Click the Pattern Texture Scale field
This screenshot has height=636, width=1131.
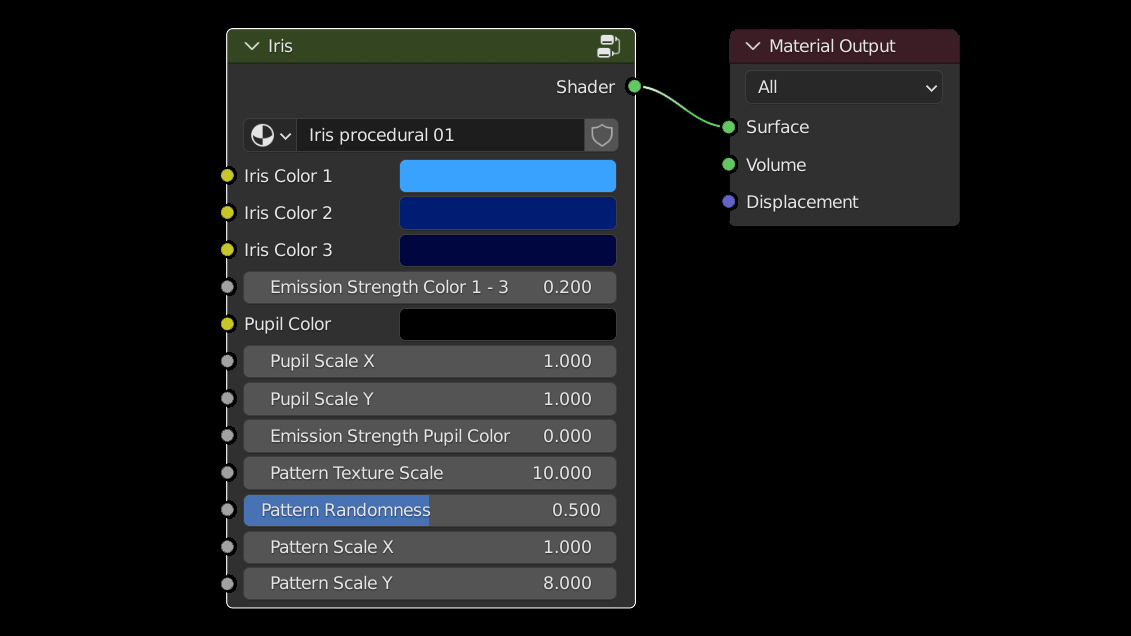pos(429,473)
